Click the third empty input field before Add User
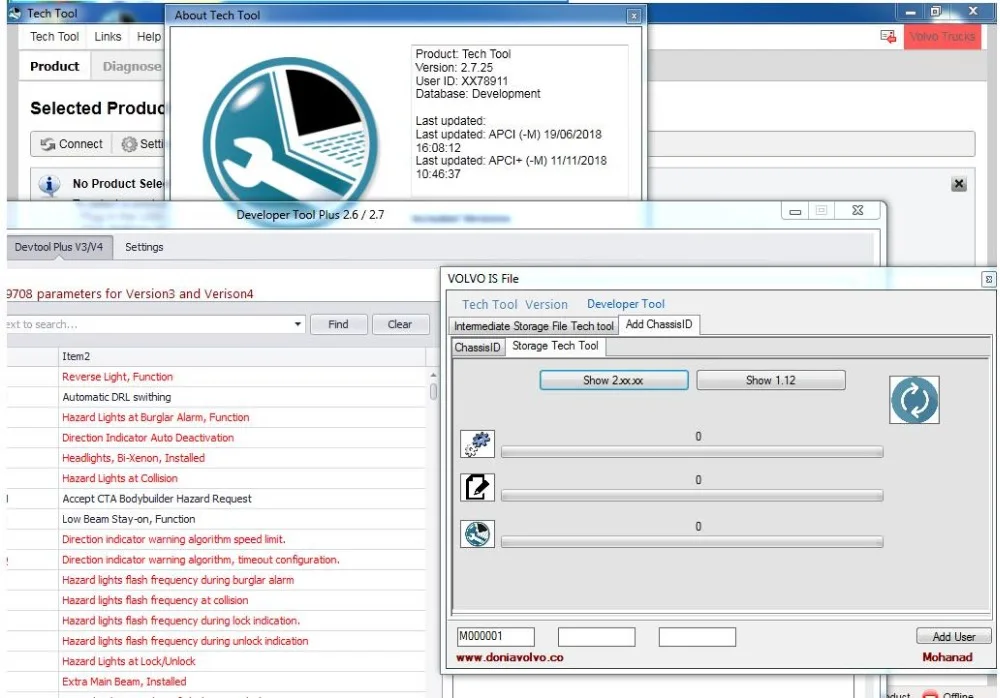The image size is (1000, 698). [x=697, y=636]
